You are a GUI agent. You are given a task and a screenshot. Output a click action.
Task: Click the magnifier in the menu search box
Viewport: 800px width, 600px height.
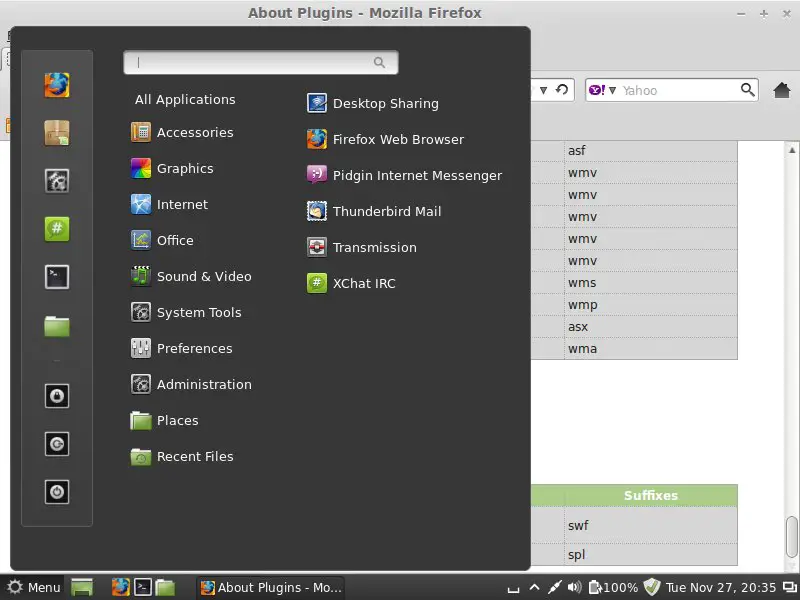[379, 62]
